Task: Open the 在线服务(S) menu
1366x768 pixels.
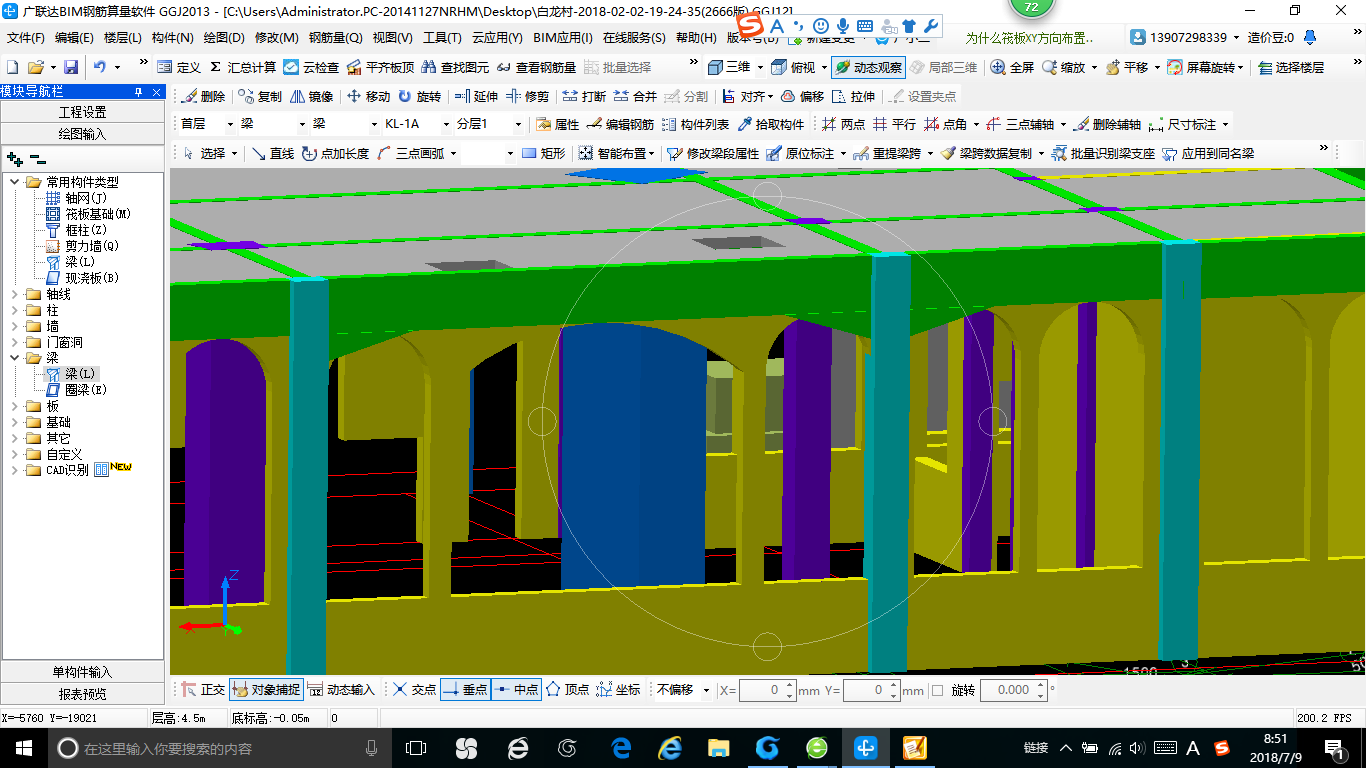Action: point(634,38)
